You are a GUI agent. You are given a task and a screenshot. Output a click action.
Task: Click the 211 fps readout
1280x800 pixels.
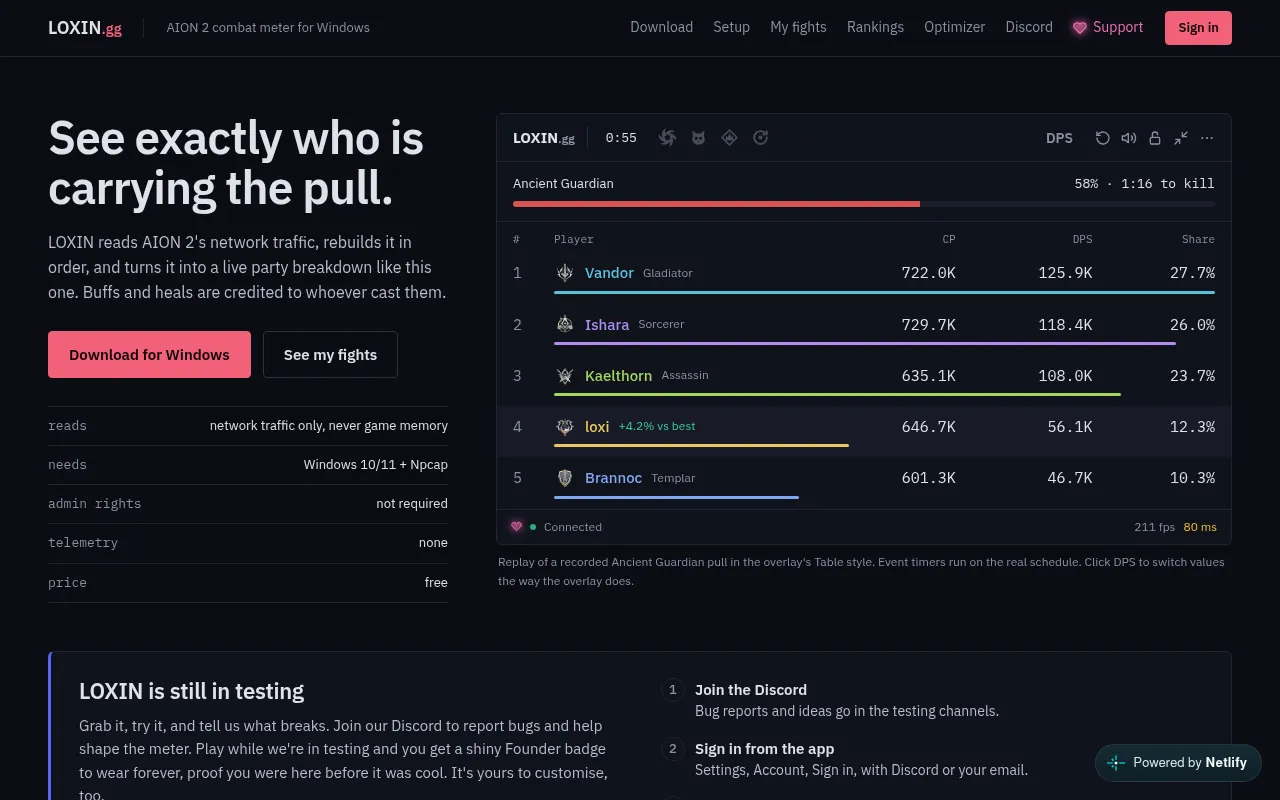coord(1155,527)
